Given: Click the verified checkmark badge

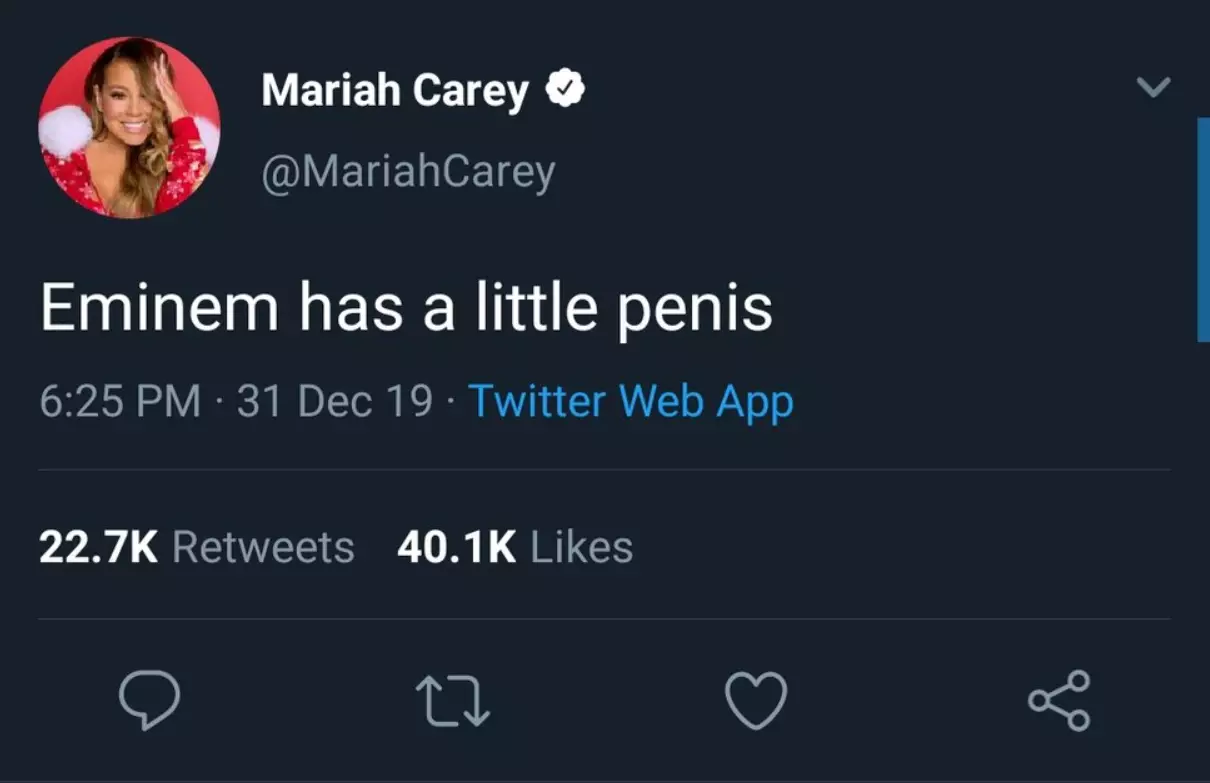Looking at the screenshot, I should point(565,91).
